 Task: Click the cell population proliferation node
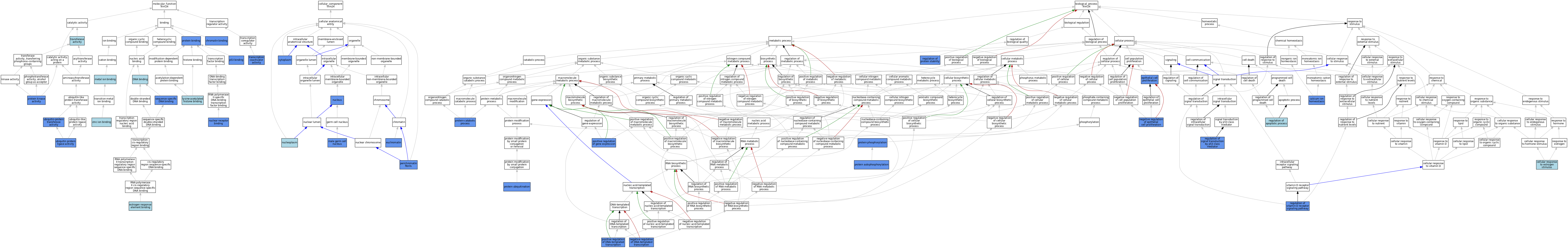coord(1133,60)
